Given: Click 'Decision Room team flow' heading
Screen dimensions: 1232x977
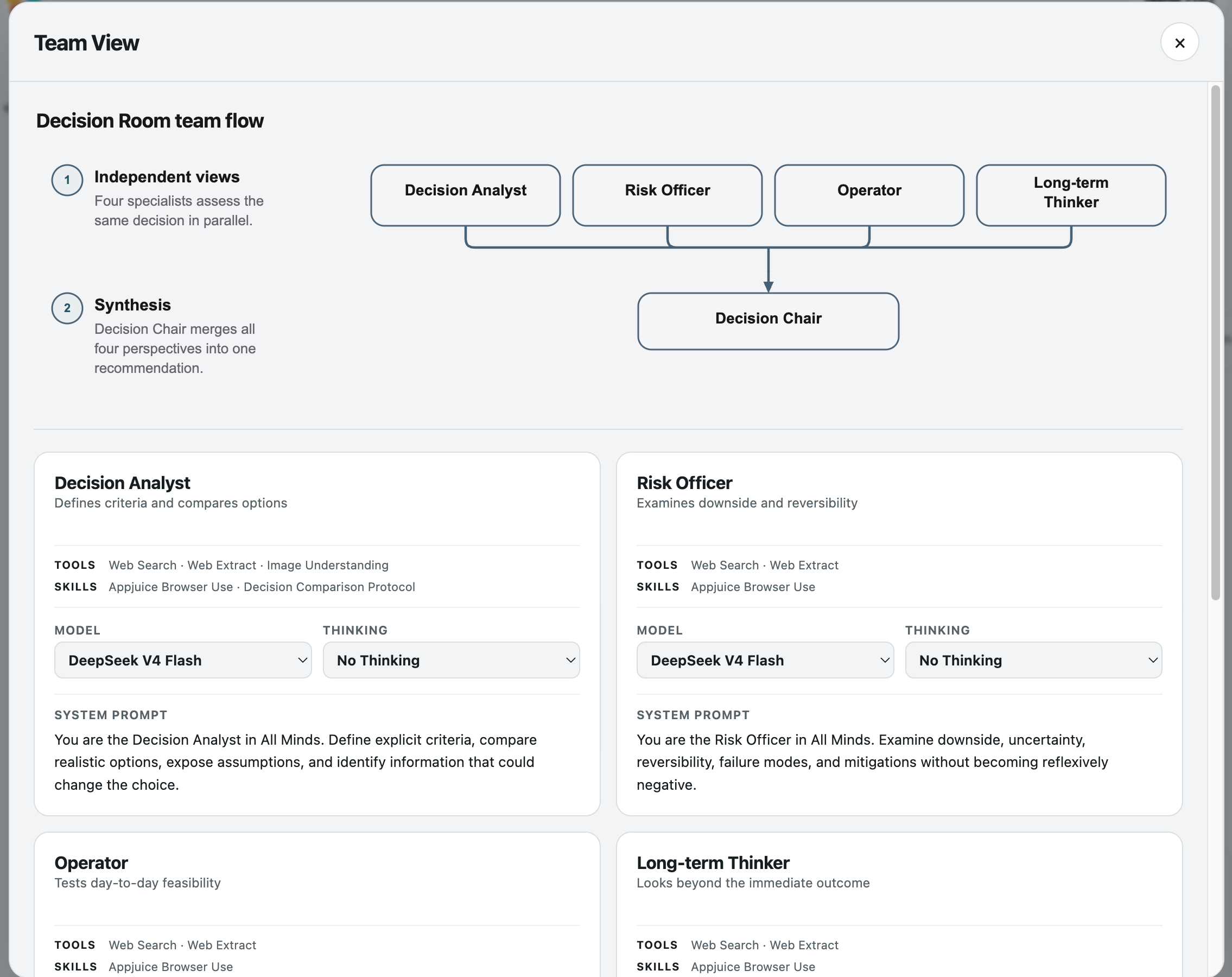Looking at the screenshot, I should (x=150, y=120).
